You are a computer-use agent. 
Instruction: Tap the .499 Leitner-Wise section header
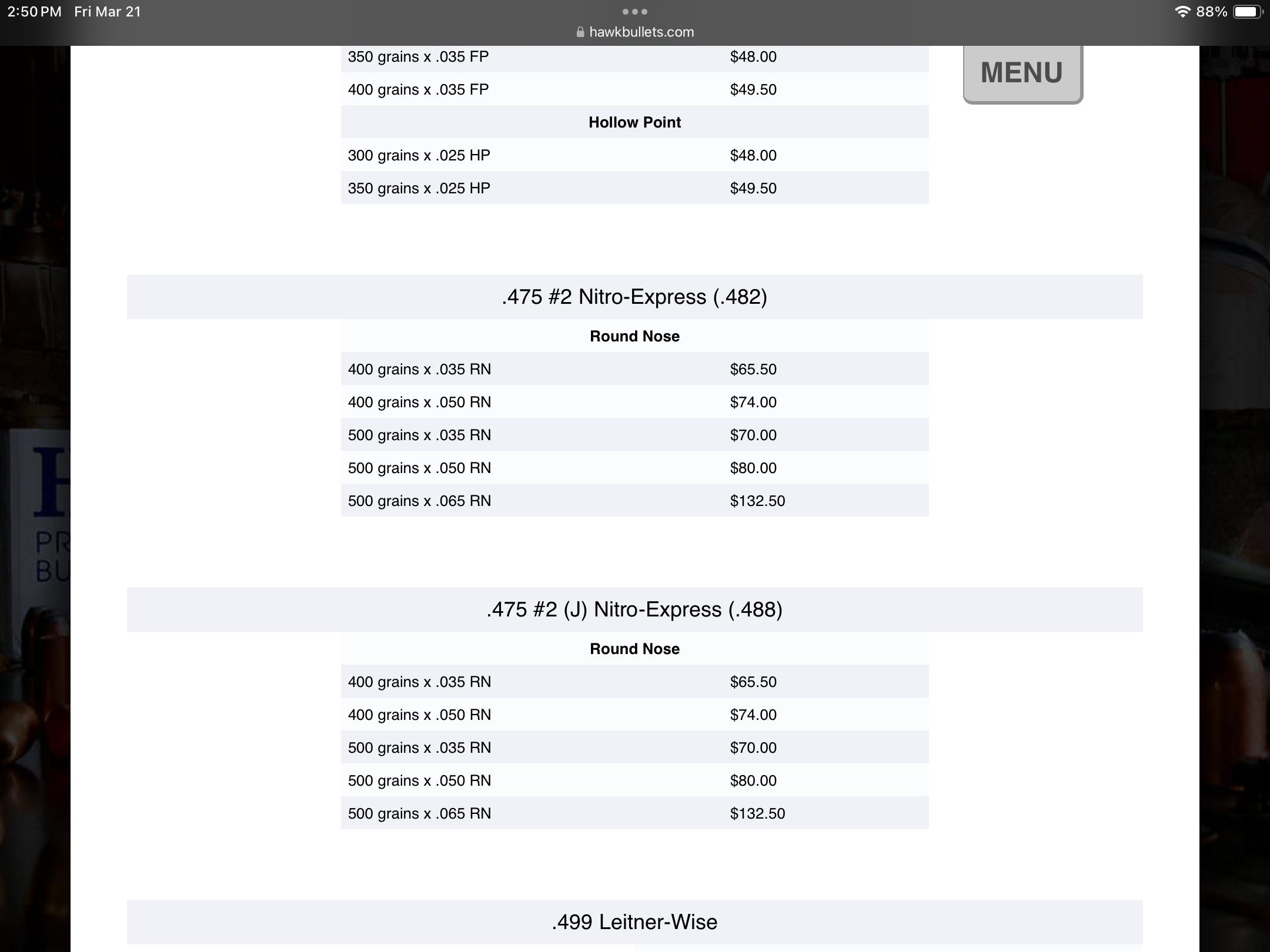point(634,922)
